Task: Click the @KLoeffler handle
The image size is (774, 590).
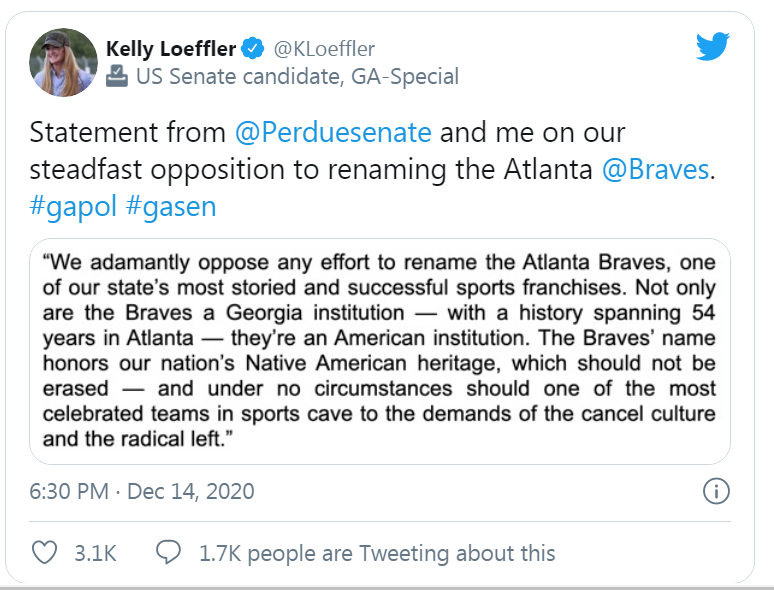Action: point(324,49)
